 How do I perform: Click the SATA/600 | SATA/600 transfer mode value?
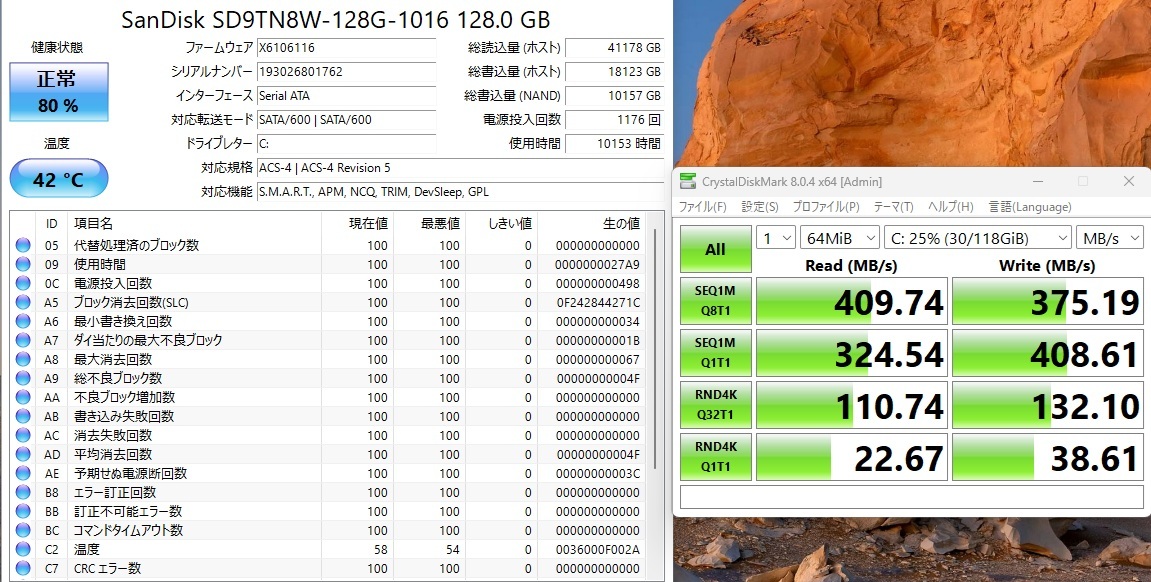[x=346, y=120]
